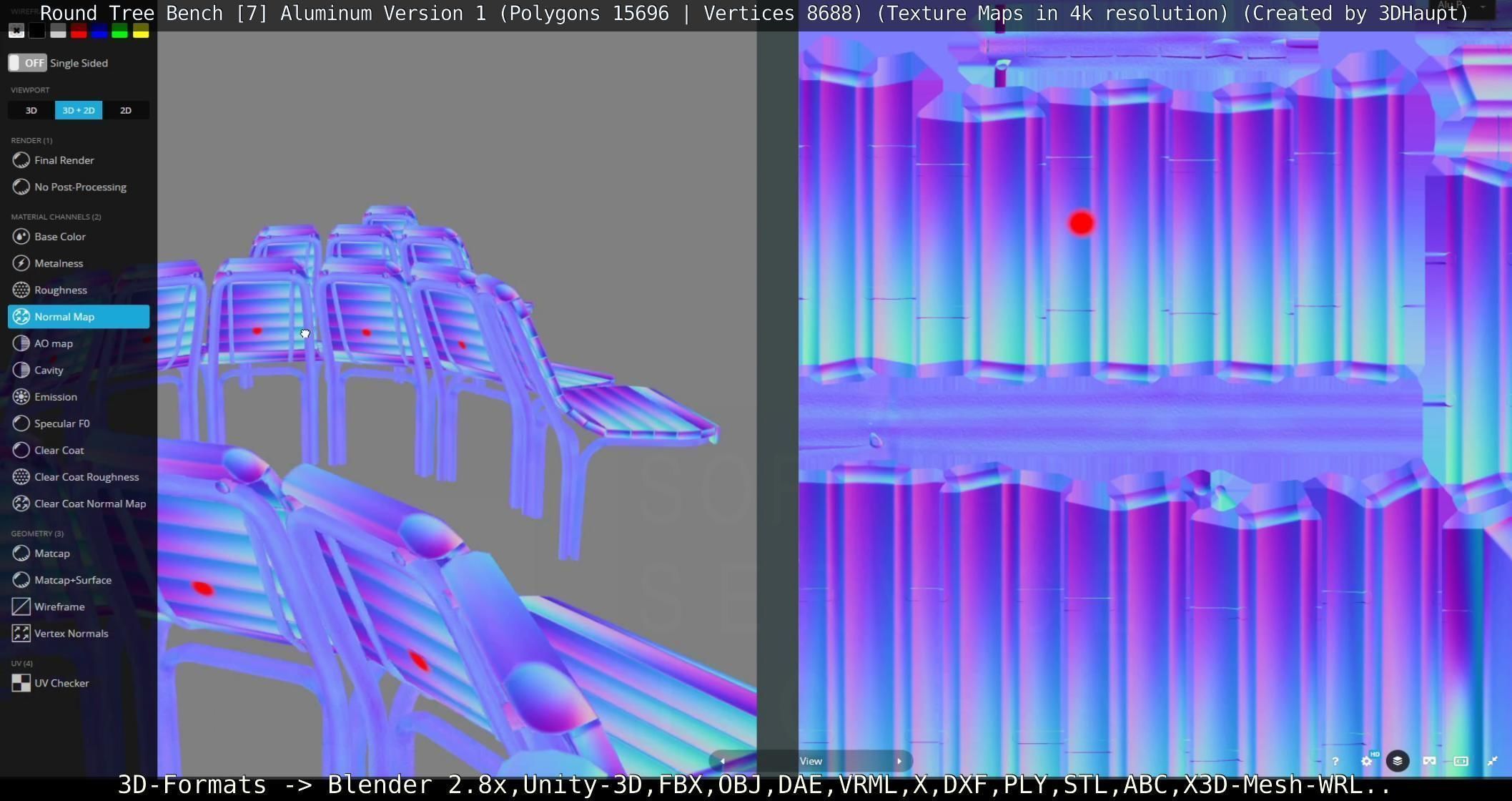1512x801 pixels.
Task: Open the AO map channel
Action: [x=53, y=343]
